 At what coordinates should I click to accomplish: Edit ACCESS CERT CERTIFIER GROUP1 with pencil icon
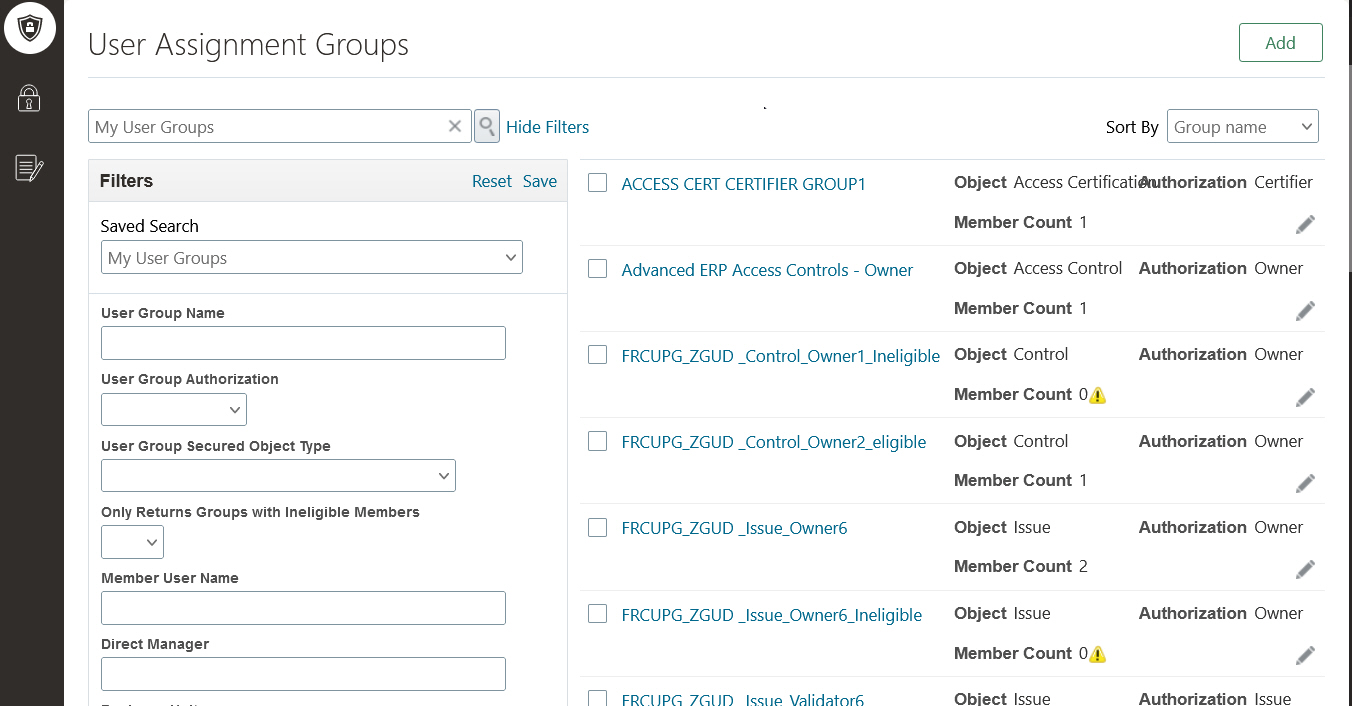click(1305, 225)
